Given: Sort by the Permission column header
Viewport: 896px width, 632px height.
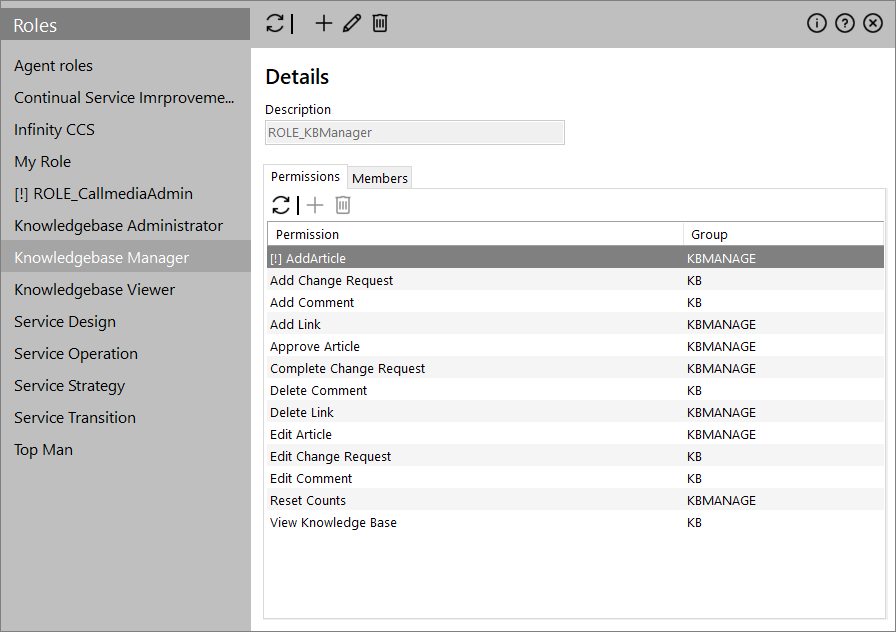Looking at the screenshot, I should (475, 234).
